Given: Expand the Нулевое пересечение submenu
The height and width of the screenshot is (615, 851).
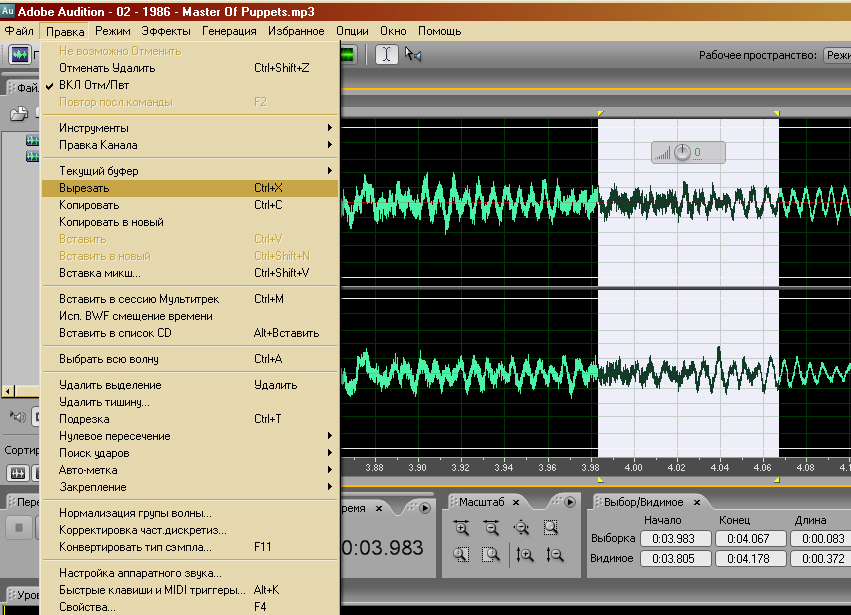Looking at the screenshot, I should coord(190,436).
